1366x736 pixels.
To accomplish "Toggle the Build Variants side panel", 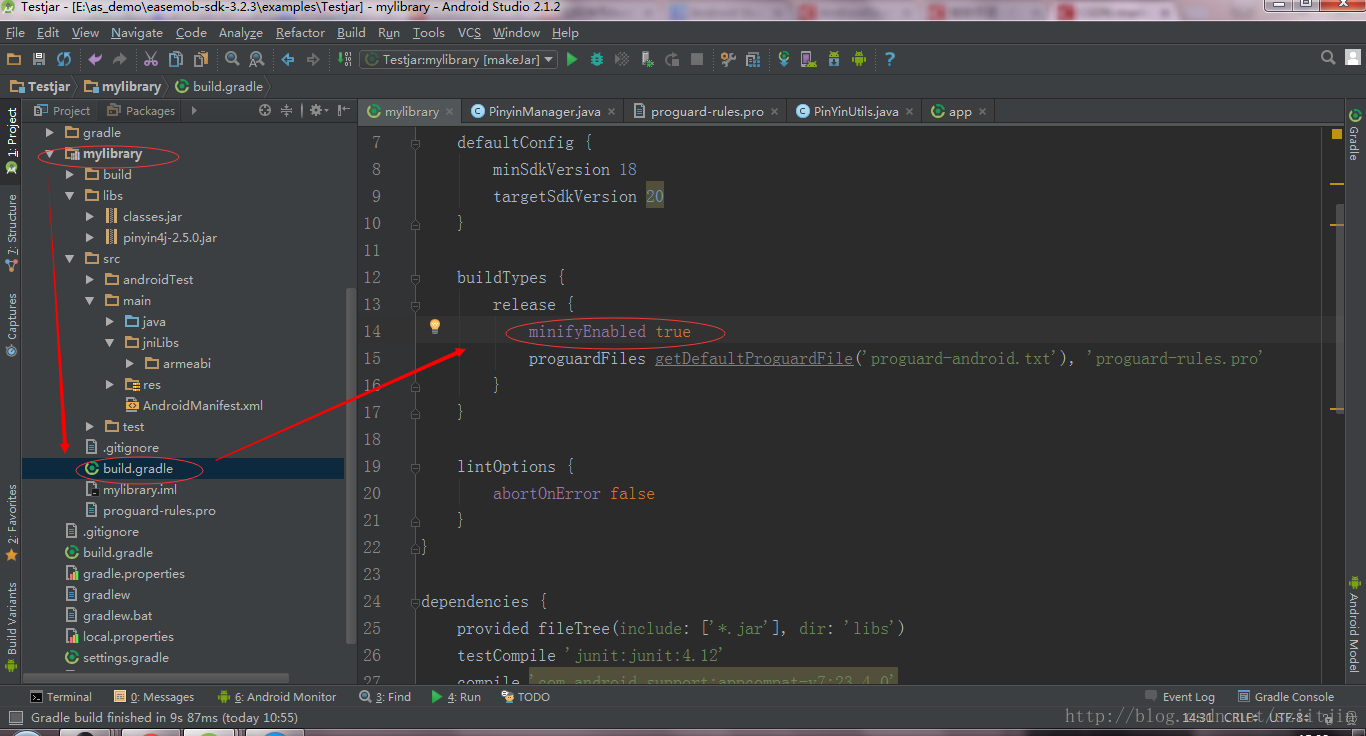I will click(12, 626).
